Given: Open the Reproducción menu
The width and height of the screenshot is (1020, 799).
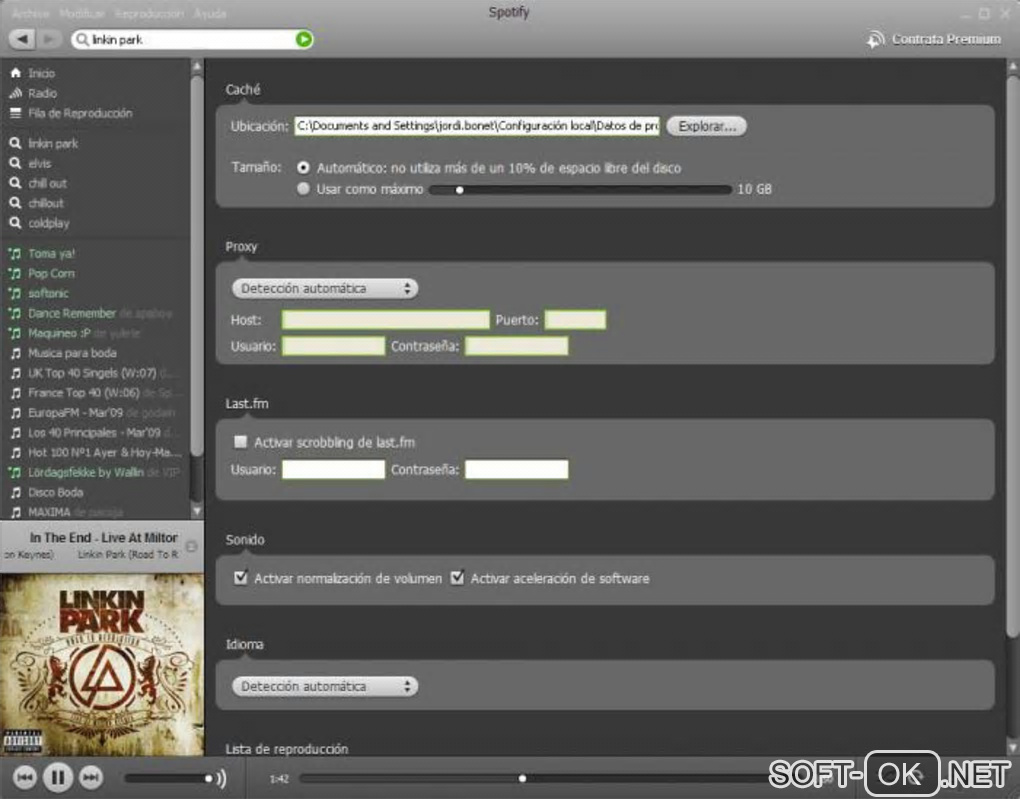Looking at the screenshot, I should tap(149, 13).
